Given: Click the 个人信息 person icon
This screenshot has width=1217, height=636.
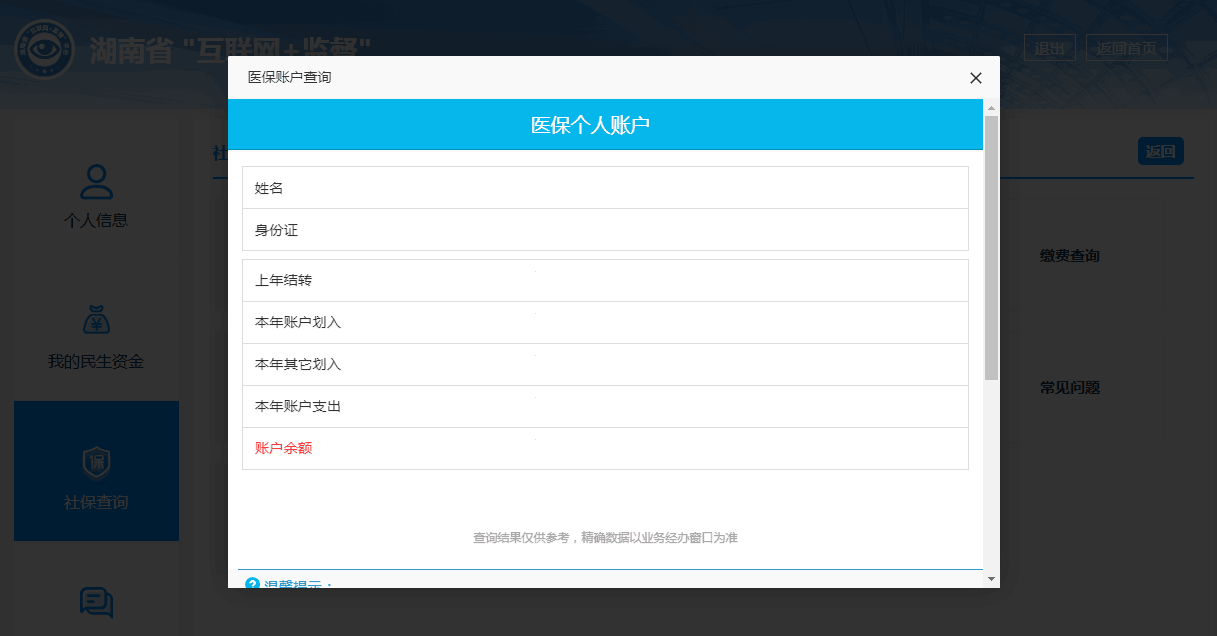Looking at the screenshot, I should point(96,182).
